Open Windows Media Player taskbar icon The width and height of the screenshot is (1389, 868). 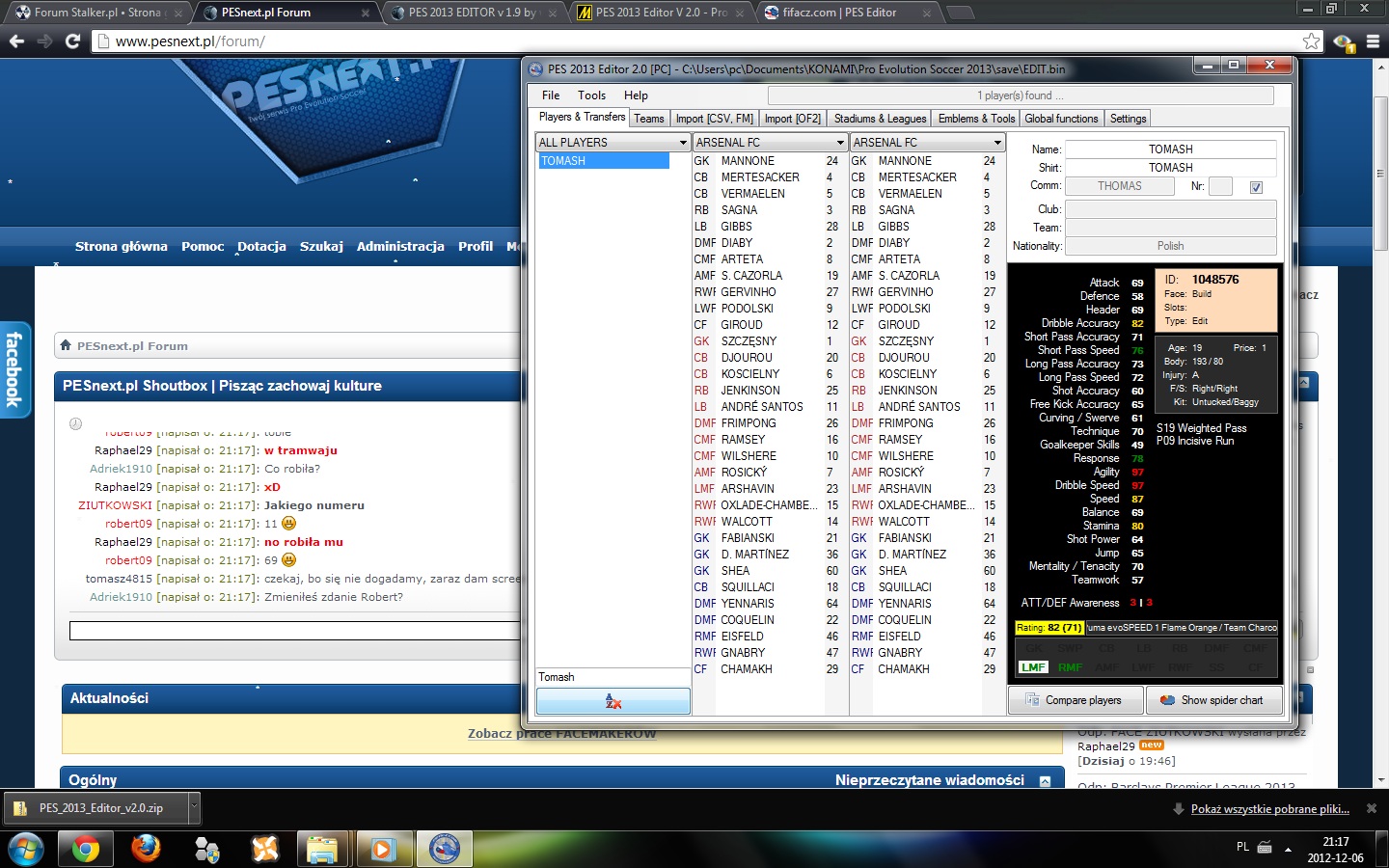pos(382,849)
